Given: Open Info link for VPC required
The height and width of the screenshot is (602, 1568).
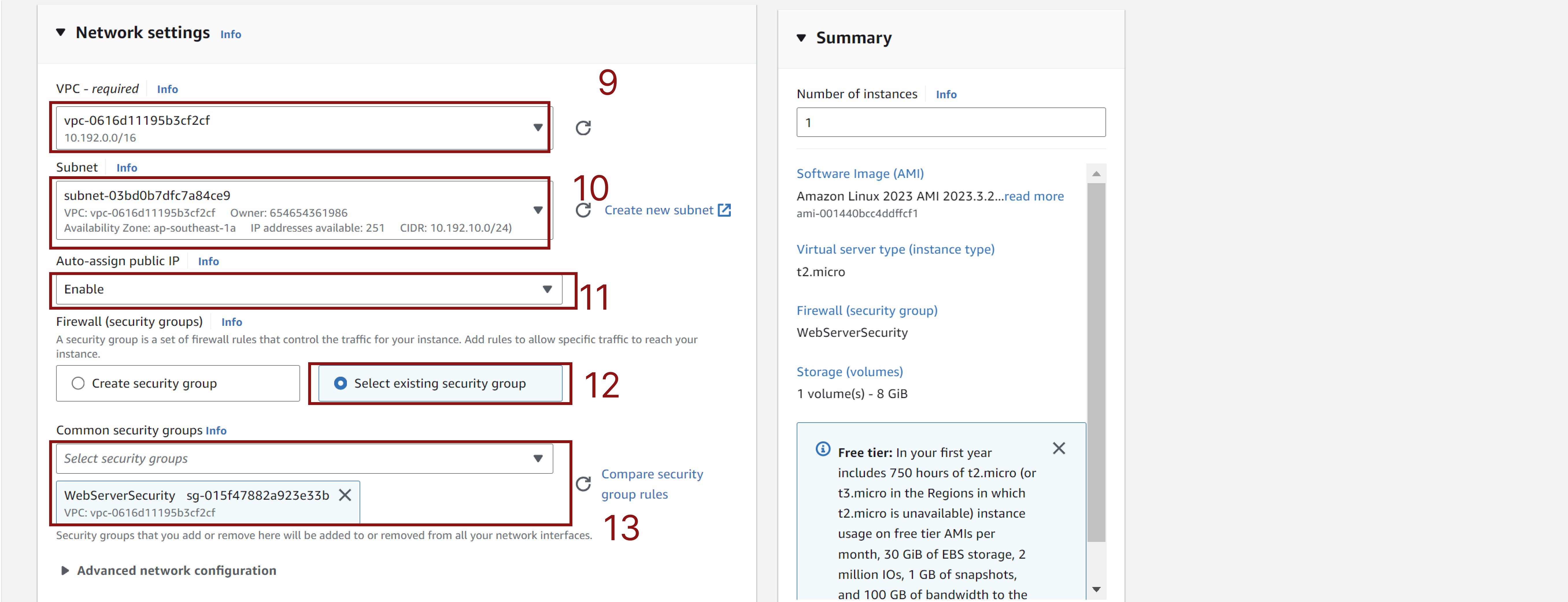Looking at the screenshot, I should 167,89.
